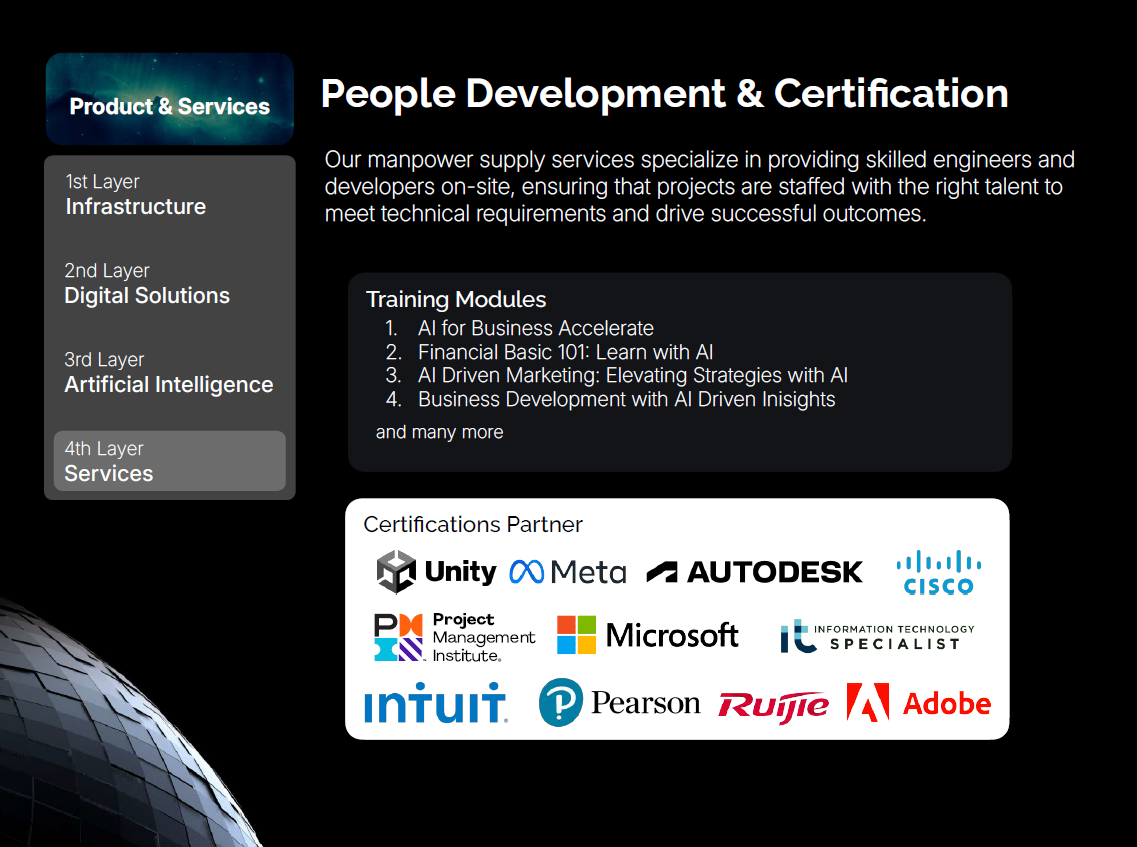Image resolution: width=1137 pixels, height=847 pixels.
Task: Click the Product & Services header banner
Action: pos(170,99)
